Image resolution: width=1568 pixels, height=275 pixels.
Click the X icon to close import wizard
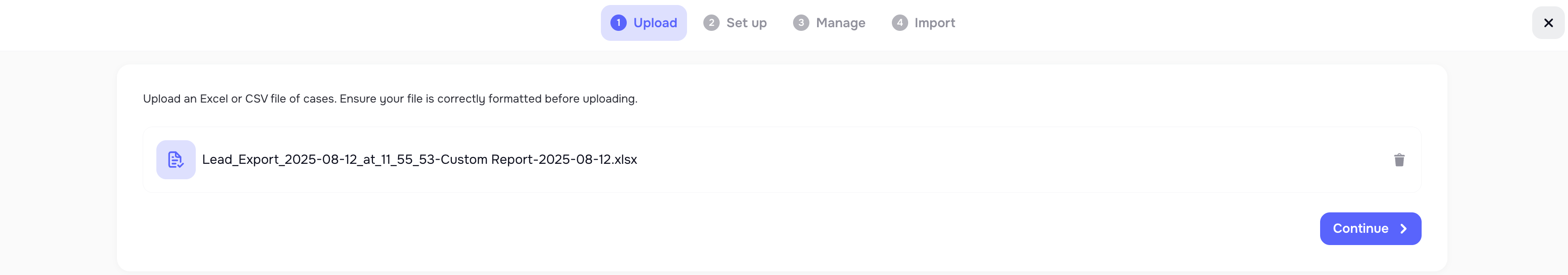coord(1549,23)
